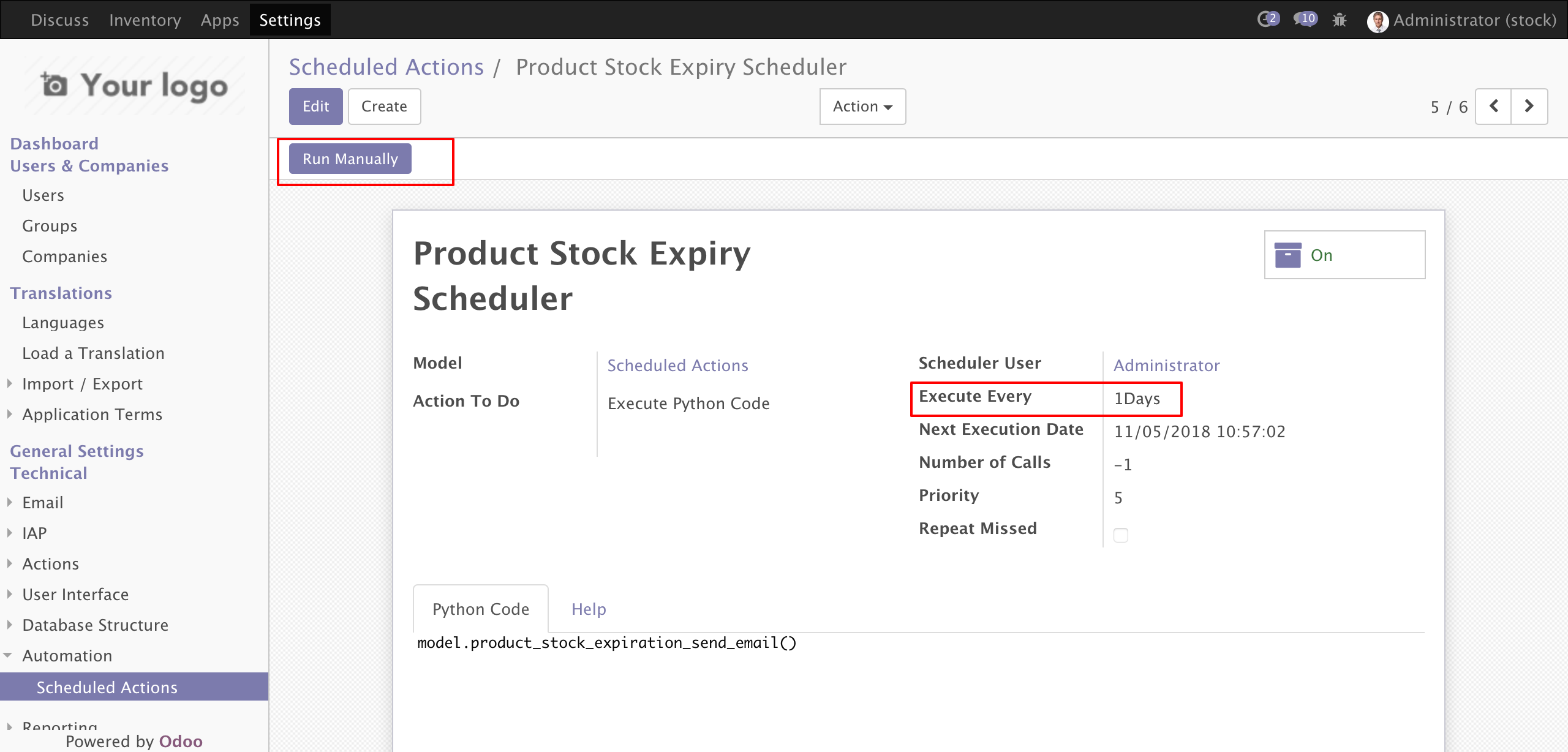Go to next record with right arrow
The height and width of the screenshot is (752, 1568).
(x=1529, y=107)
